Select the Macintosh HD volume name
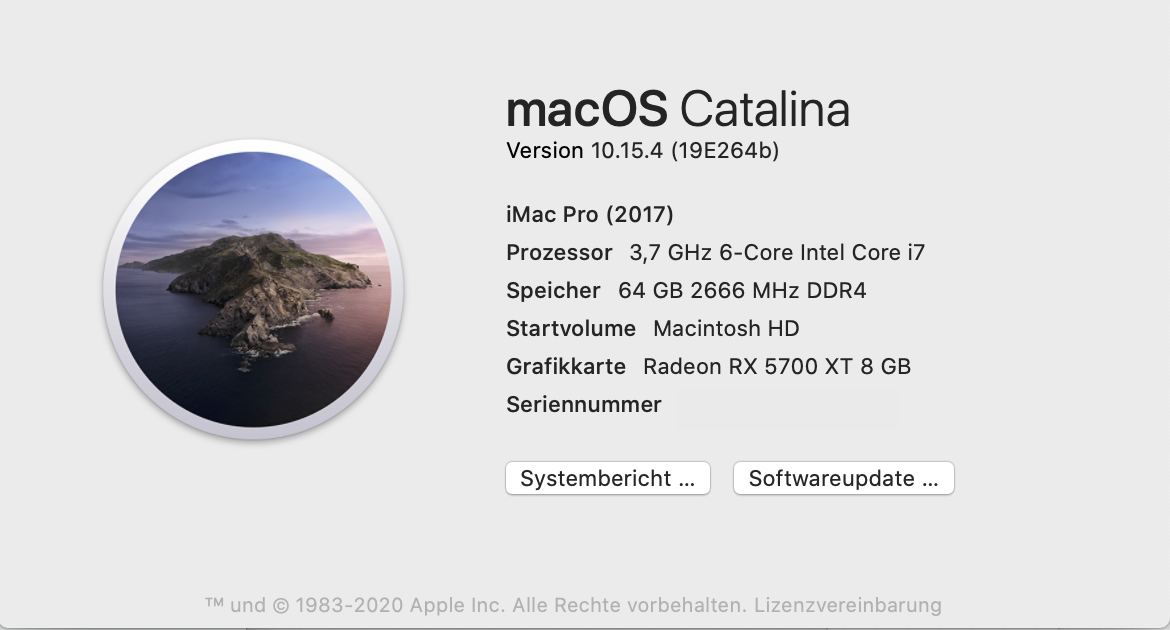This screenshot has height=630, width=1170. click(726, 328)
